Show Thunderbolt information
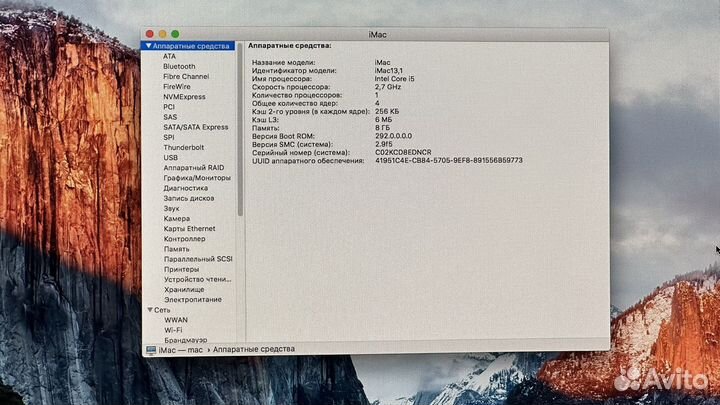The image size is (720, 405). pos(184,147)
